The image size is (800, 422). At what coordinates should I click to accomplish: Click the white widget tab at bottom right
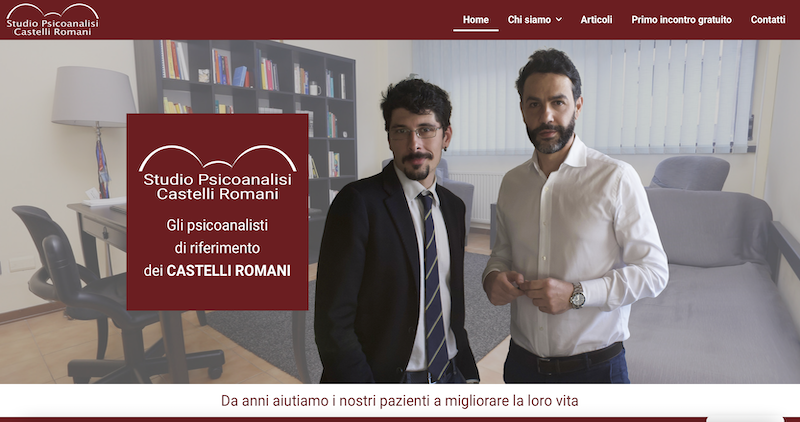(x=745, y=419)
